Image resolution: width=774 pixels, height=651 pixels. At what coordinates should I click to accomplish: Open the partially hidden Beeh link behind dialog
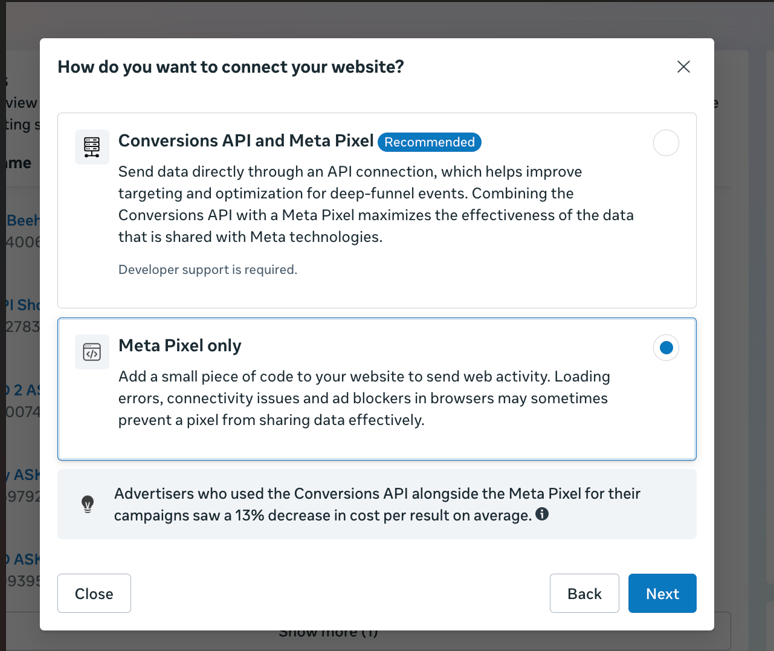(22, 220)
